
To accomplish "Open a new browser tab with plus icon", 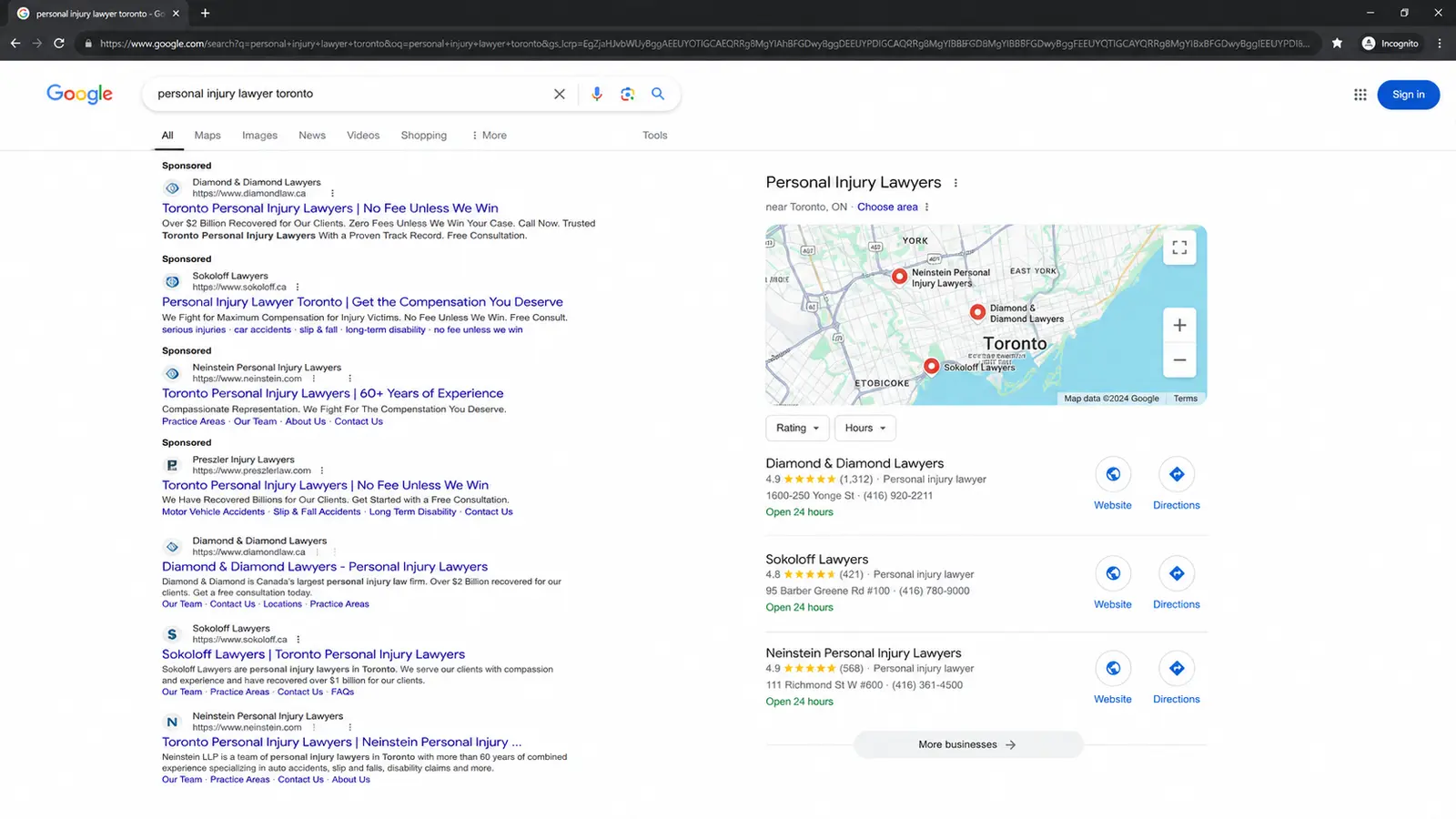I will click(x=205, y=13).
